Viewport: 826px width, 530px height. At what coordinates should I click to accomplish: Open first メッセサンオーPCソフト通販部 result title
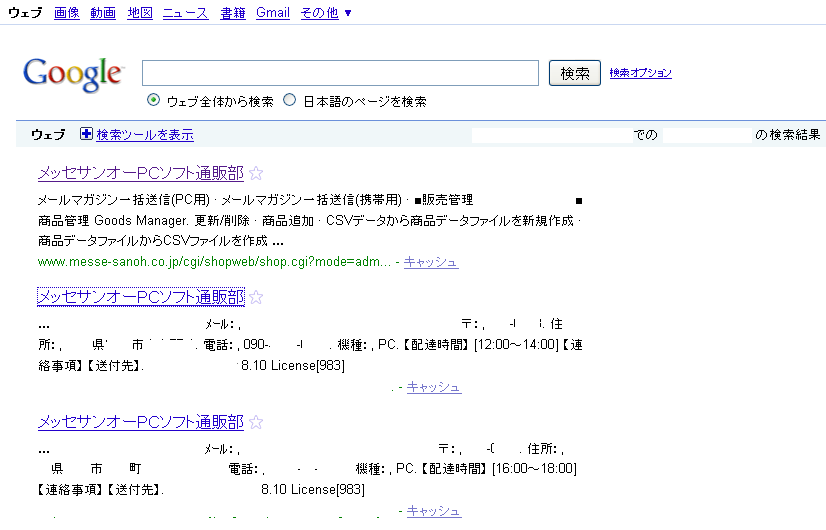pos(141,173)
